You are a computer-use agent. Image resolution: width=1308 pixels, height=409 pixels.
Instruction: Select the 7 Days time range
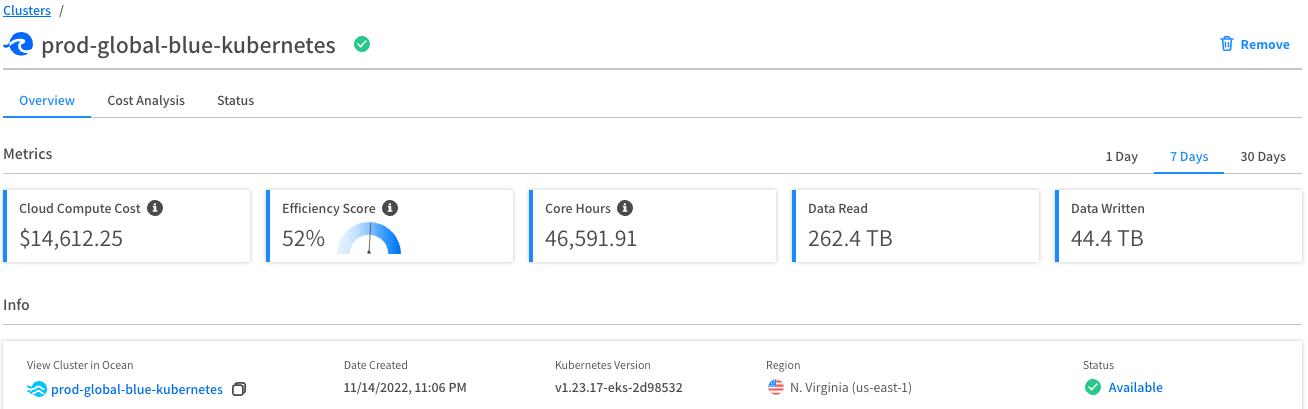click(1189, 156)
